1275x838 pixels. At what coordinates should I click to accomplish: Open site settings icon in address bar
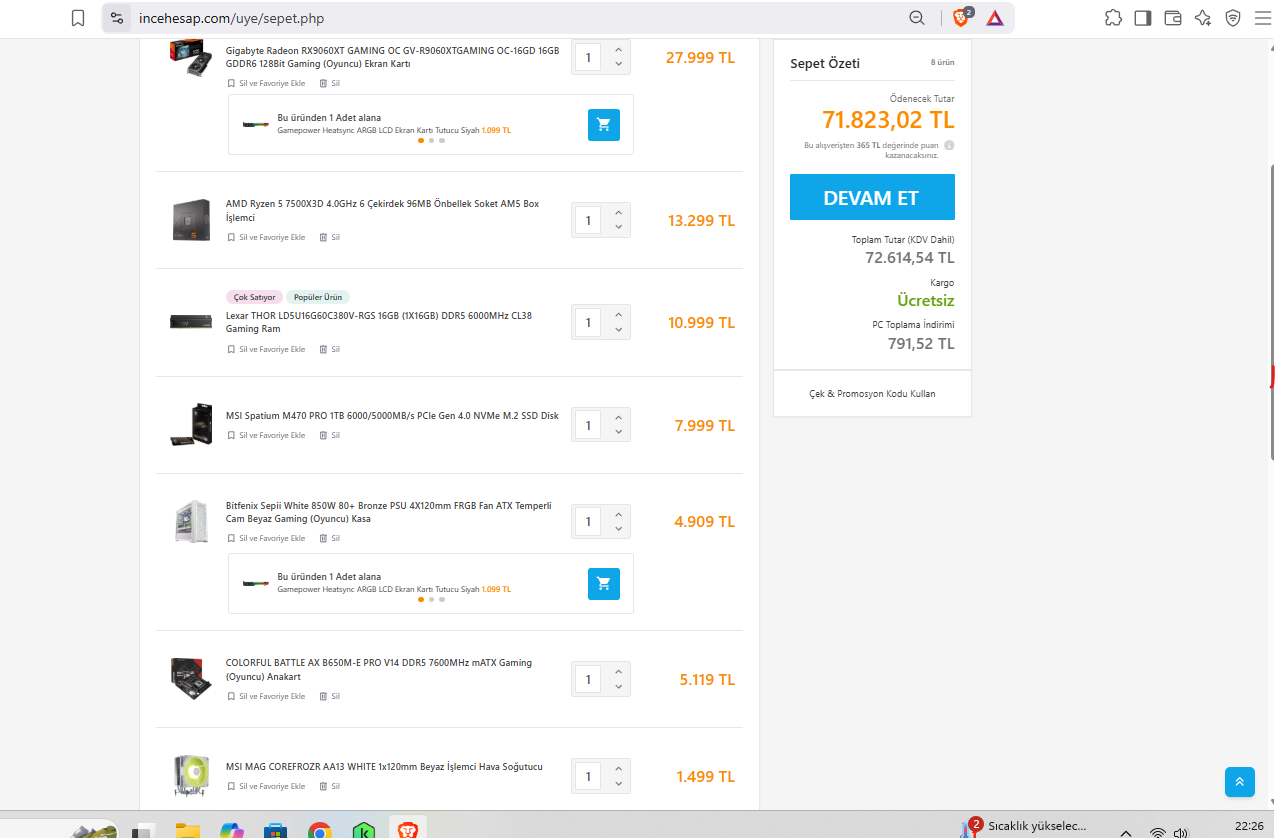pyautogui.click(x=117, y=18)
